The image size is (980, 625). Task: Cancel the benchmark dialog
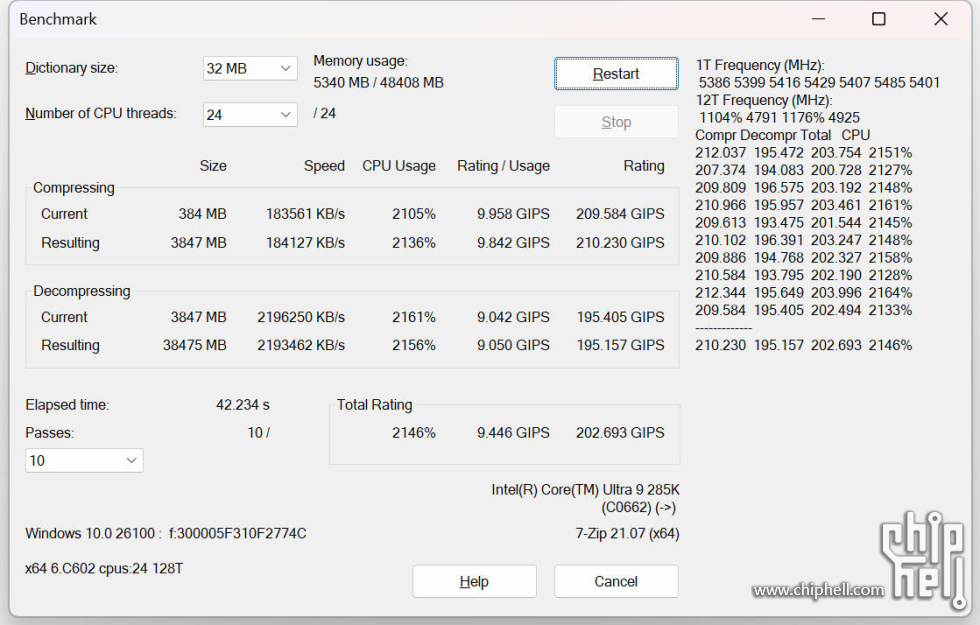(616, 581)
